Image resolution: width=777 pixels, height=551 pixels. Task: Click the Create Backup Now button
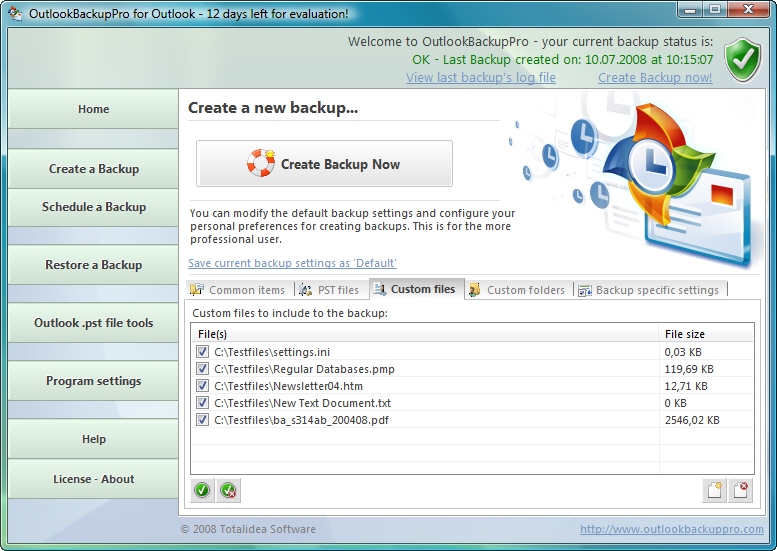click(x=324, y=164)
